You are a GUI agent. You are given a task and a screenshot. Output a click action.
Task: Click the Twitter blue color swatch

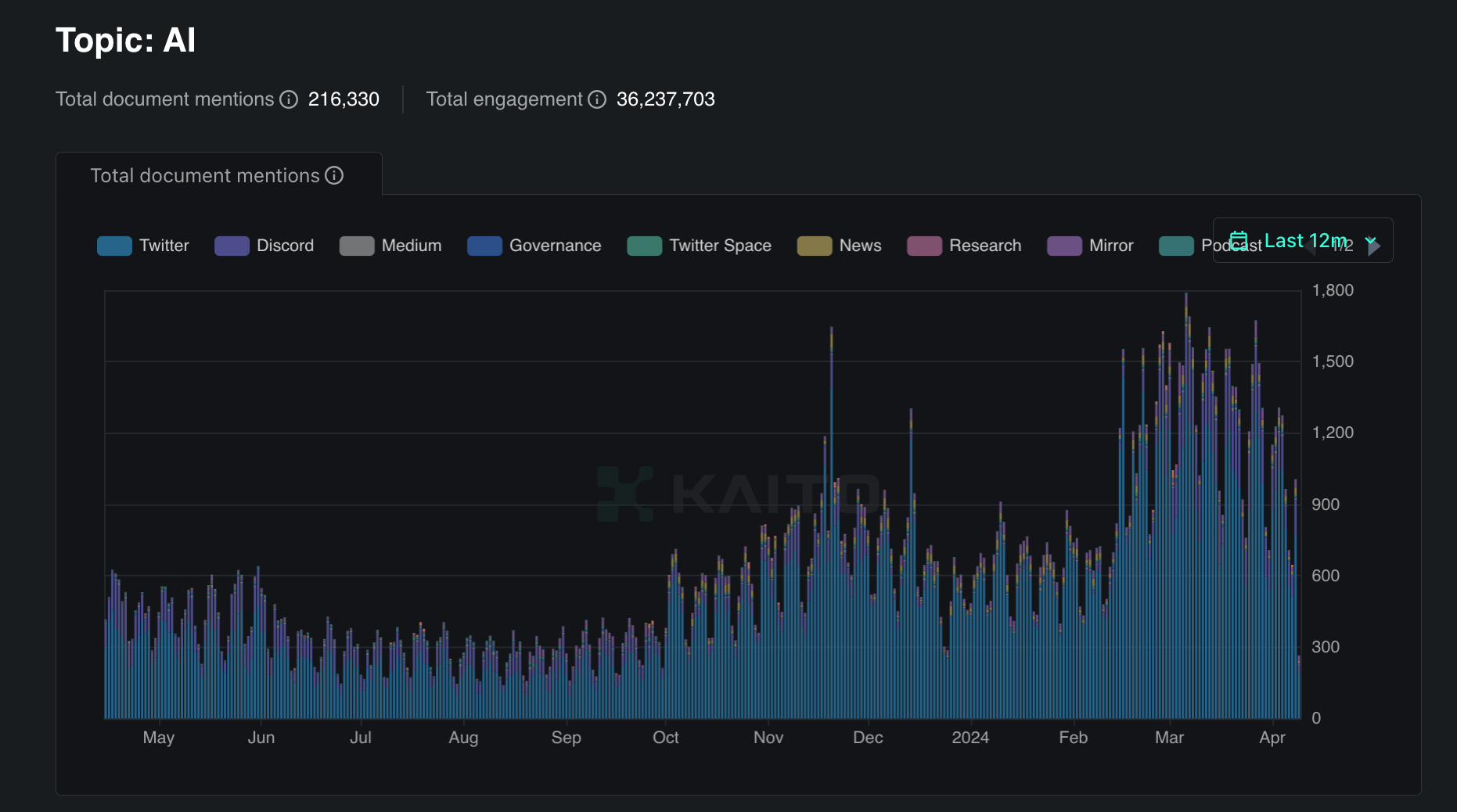pos(114,246)
